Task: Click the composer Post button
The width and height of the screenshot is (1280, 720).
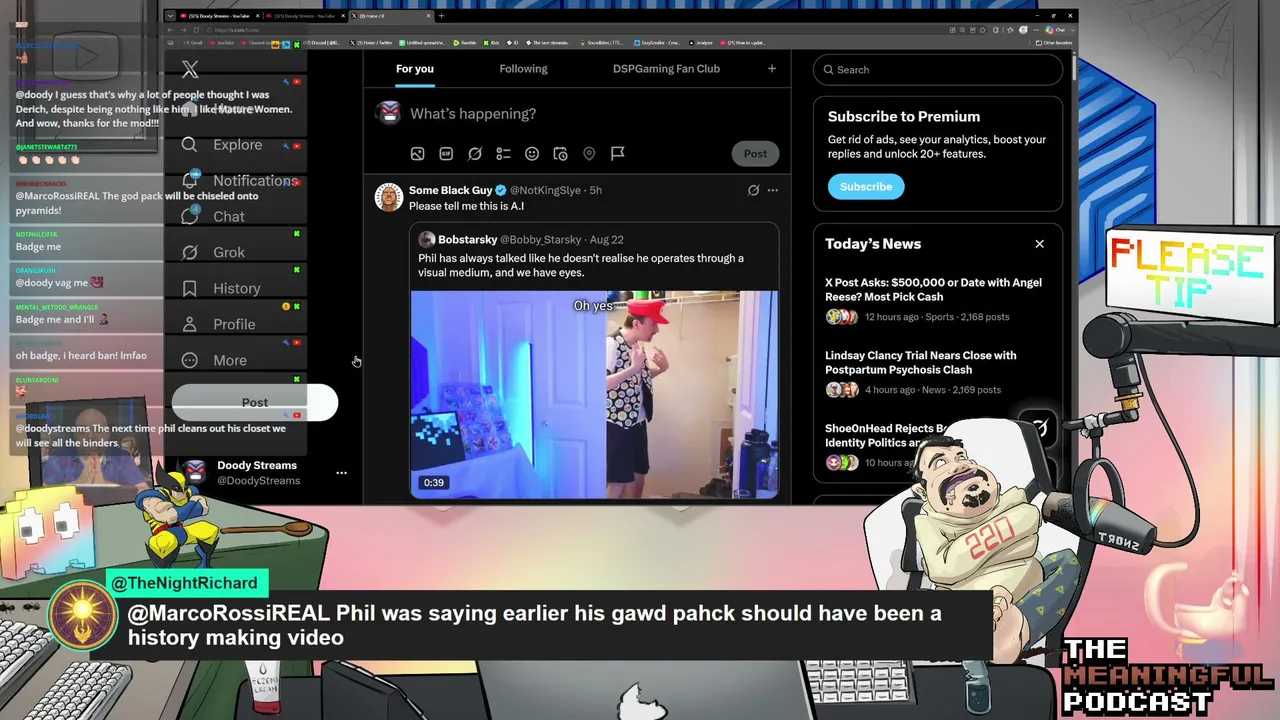Action: 755,154
